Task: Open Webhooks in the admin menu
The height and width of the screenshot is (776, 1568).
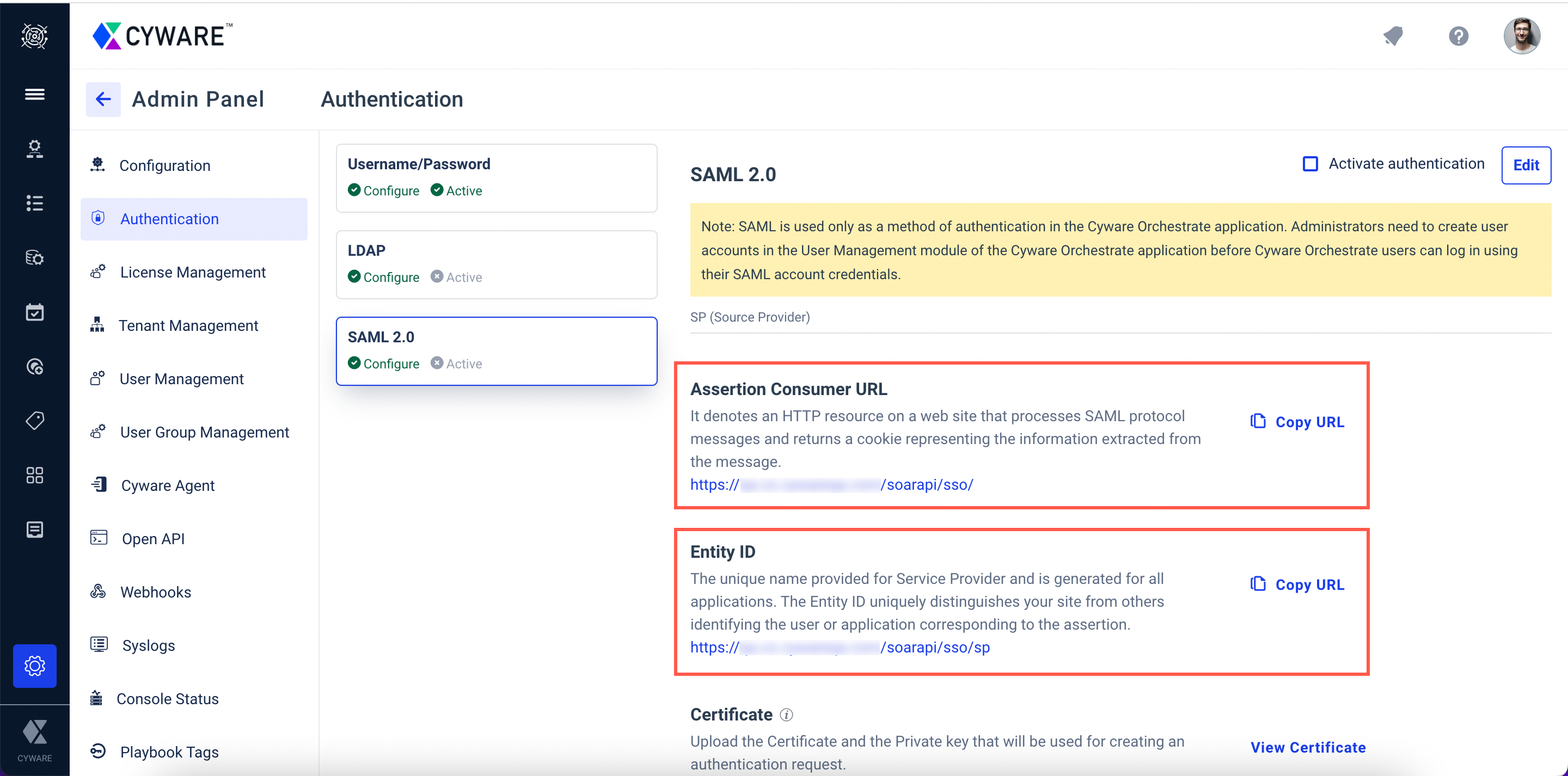Action: [155, 592]
